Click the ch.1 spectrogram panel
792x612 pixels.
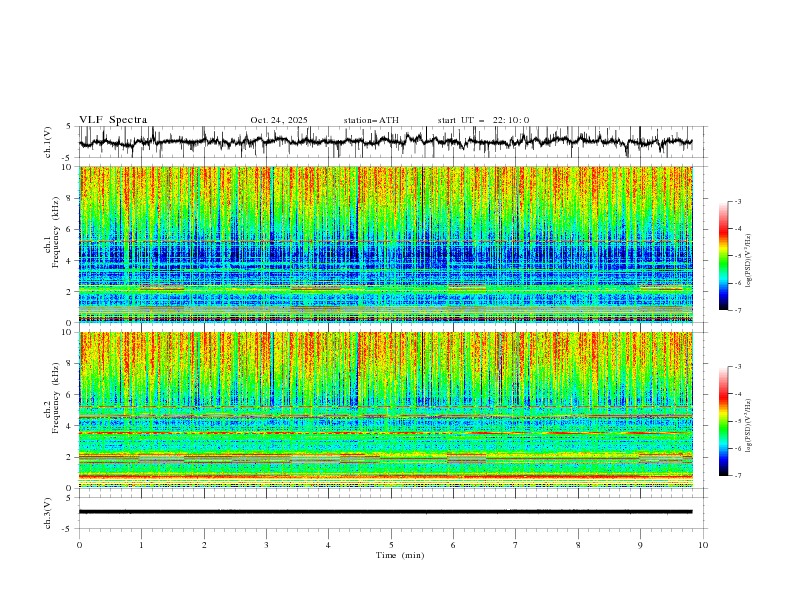coord(386,244)
